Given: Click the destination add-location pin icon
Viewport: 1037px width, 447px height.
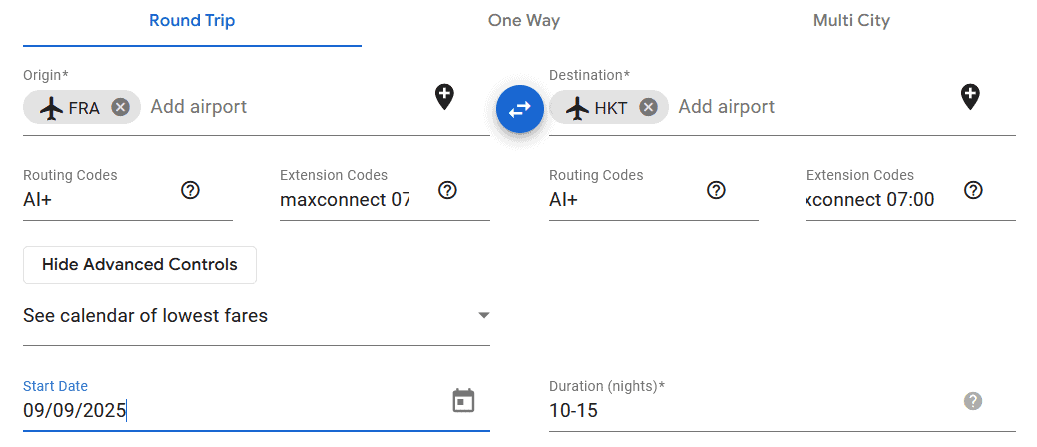Looking at the screenshot, I should click(x=969, y=97).
